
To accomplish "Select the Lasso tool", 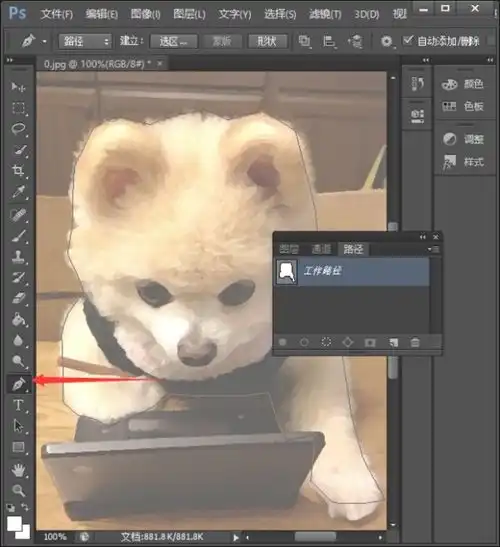I will [x=18, y=129].
